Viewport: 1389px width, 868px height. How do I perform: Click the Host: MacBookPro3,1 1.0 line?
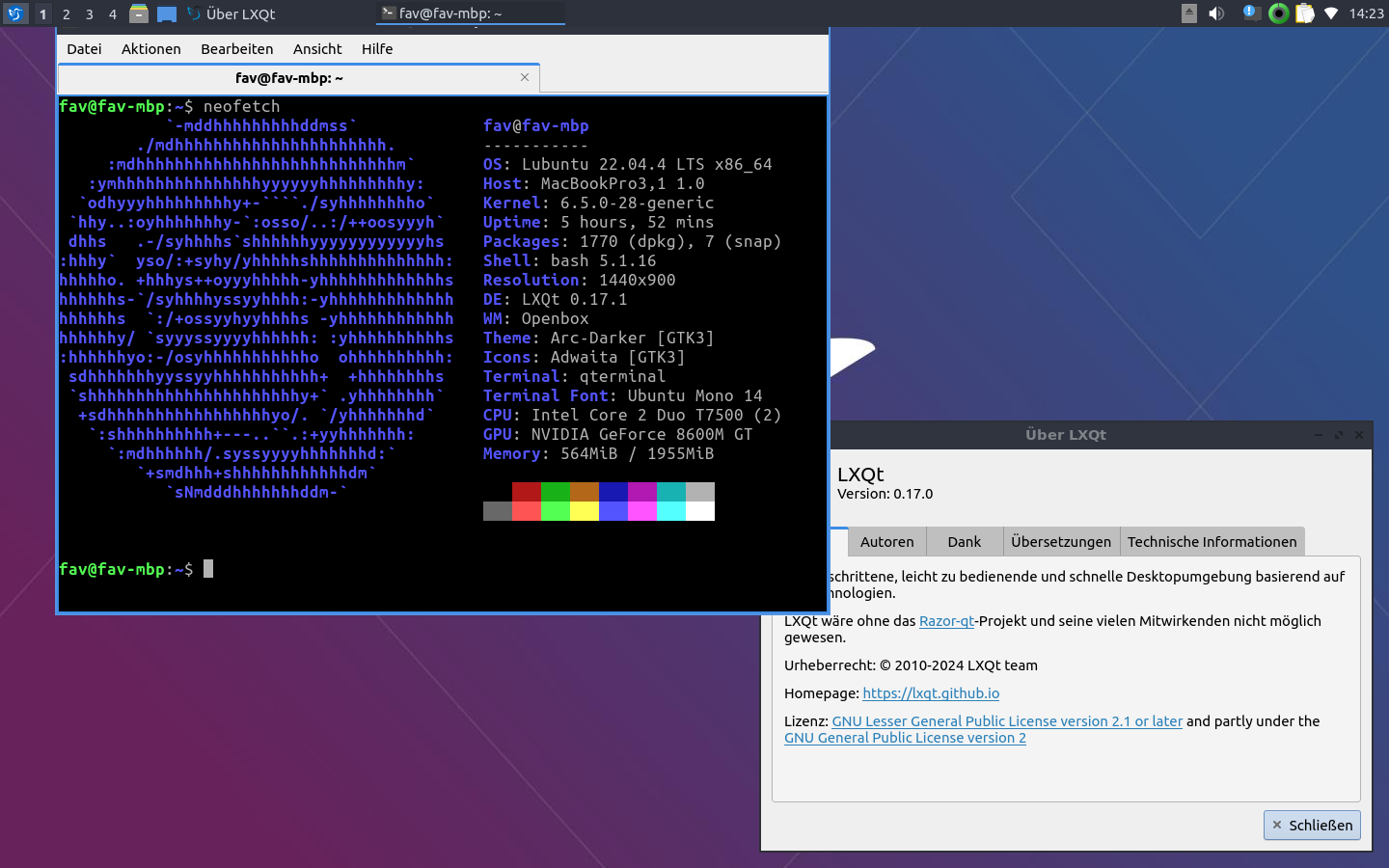pyautogui.click(x=594, y=183)
